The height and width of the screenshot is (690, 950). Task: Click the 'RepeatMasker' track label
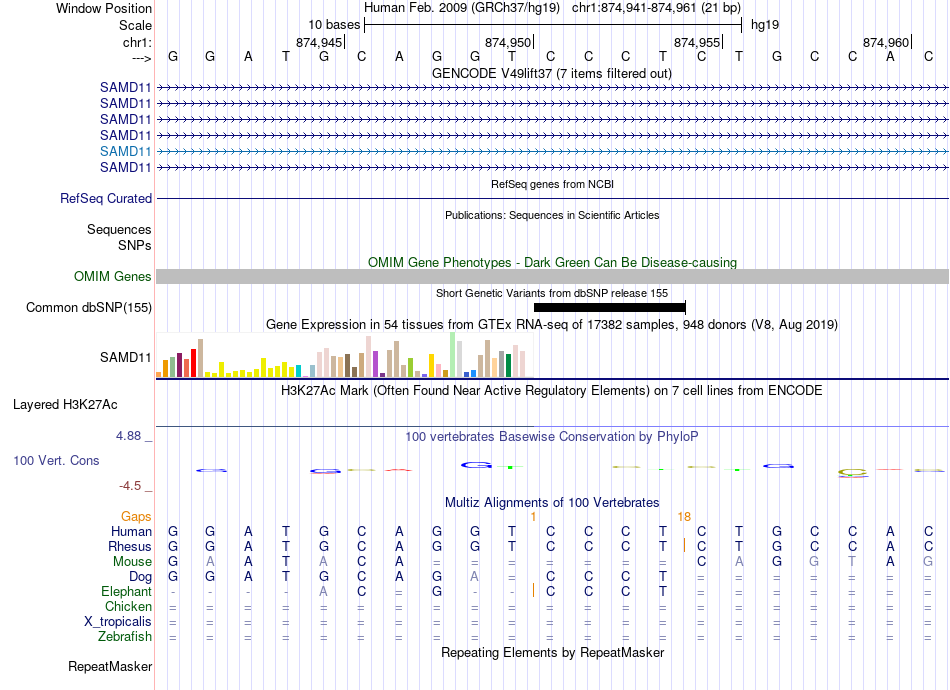coord(110,666)
